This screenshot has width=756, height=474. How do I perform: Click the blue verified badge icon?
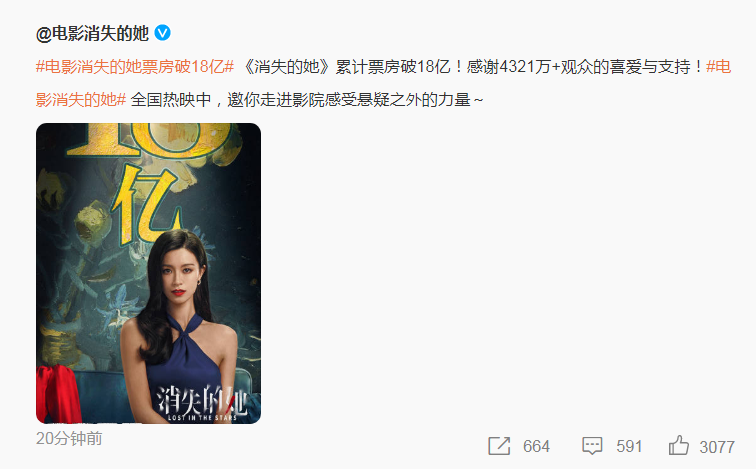click(162, 33)
